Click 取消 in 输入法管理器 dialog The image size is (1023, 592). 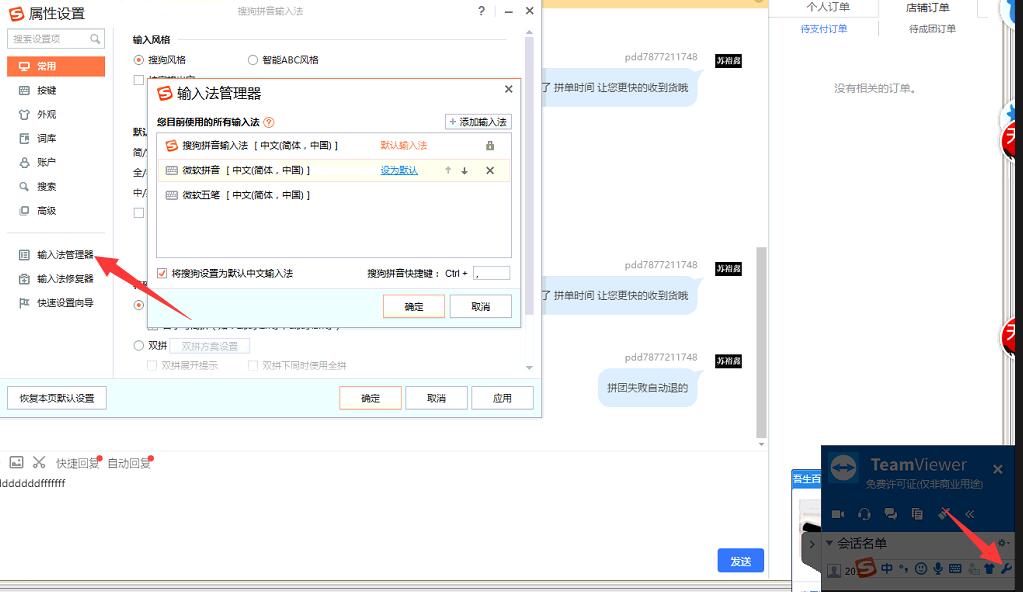480,306
